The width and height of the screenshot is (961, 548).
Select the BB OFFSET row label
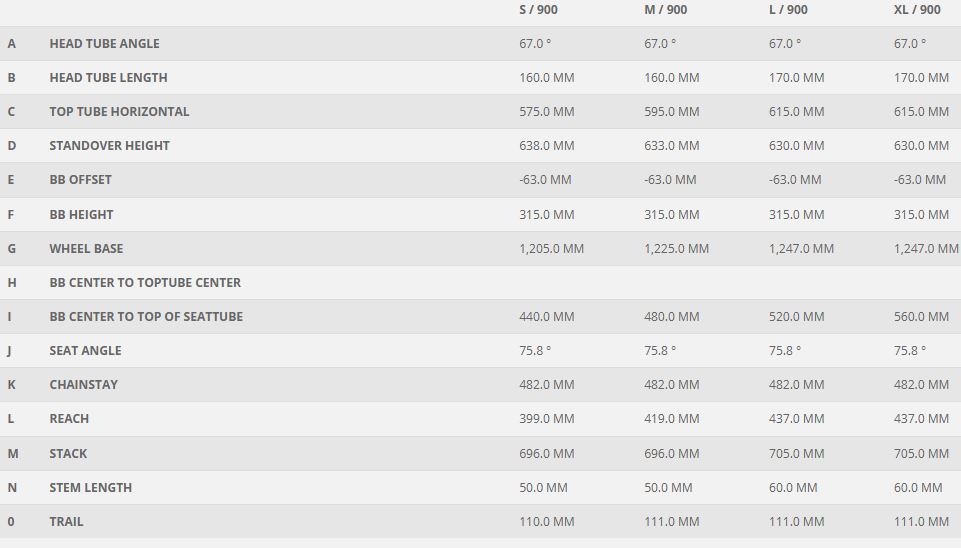pyautogui.click(x=80, y=180)
